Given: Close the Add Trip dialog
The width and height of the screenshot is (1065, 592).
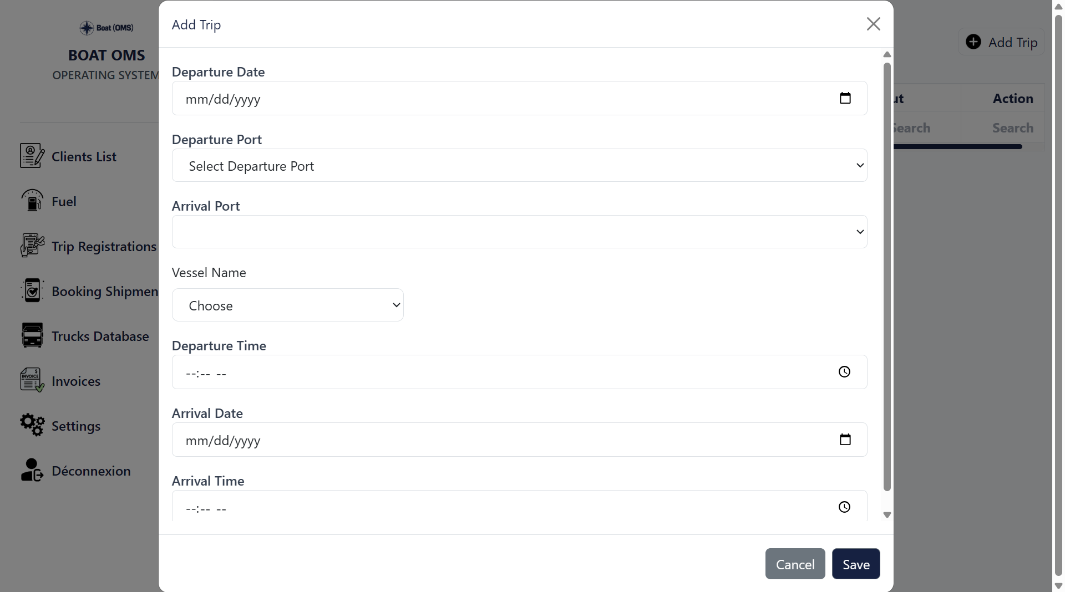Looking at the screenshot, I should pyautogui.click(x=873, y=24).
